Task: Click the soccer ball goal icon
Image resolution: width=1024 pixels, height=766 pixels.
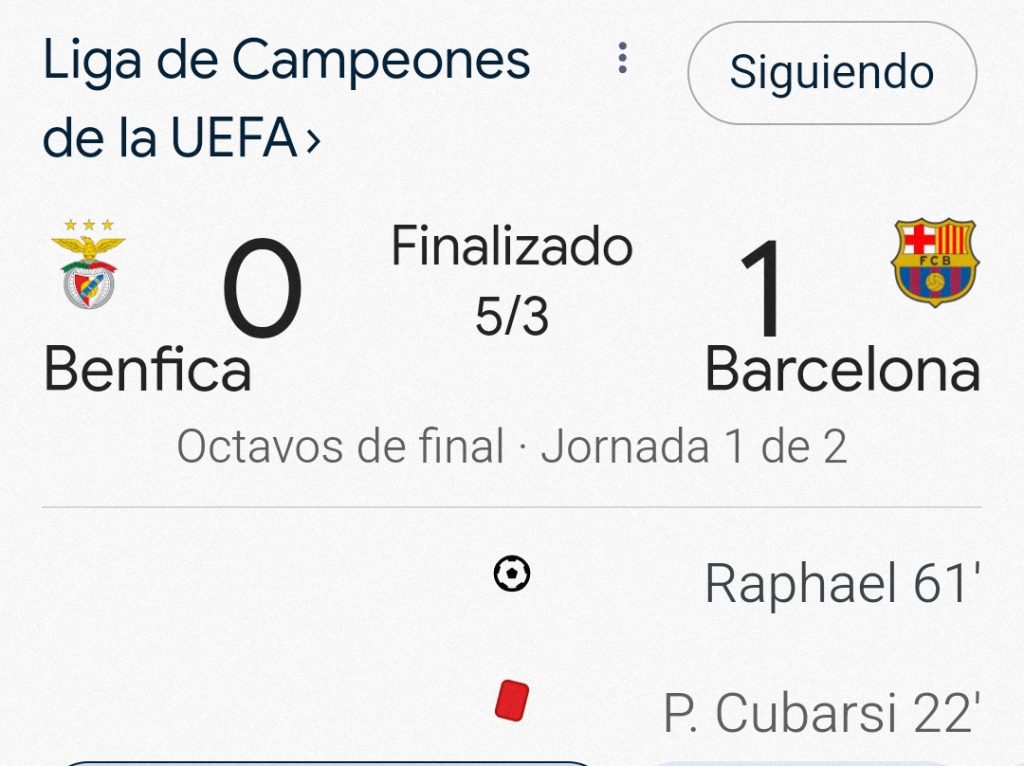Action: [512, 574]
